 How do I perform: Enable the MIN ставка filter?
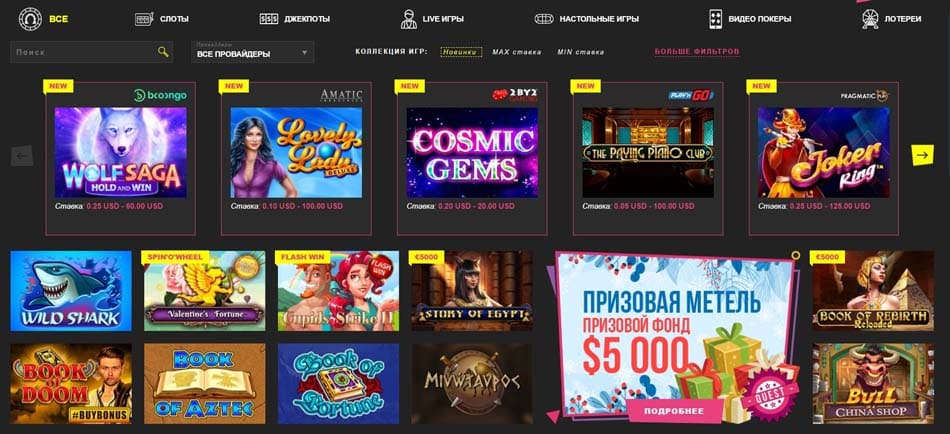click(580, 52)
